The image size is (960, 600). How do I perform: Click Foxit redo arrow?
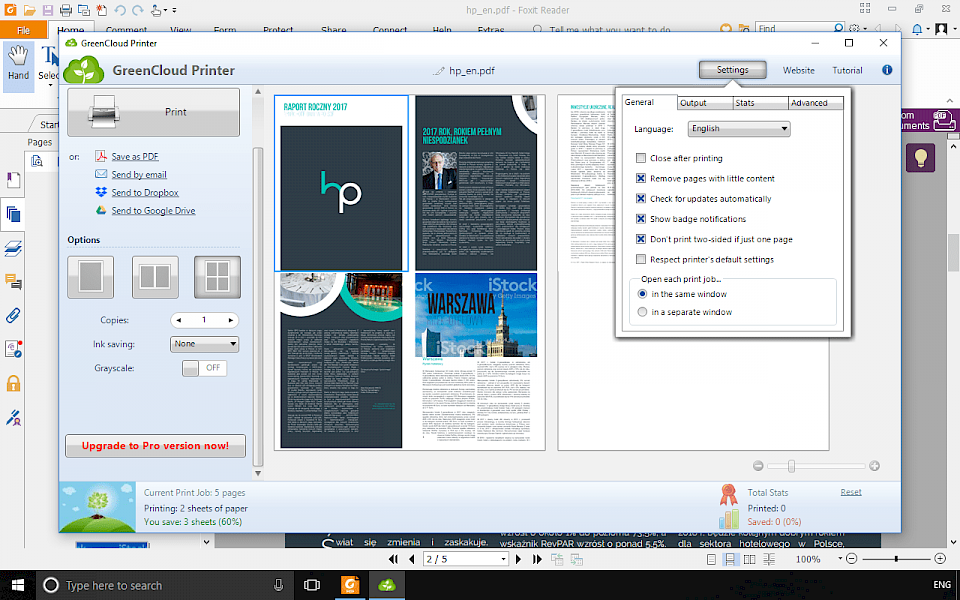138,10
